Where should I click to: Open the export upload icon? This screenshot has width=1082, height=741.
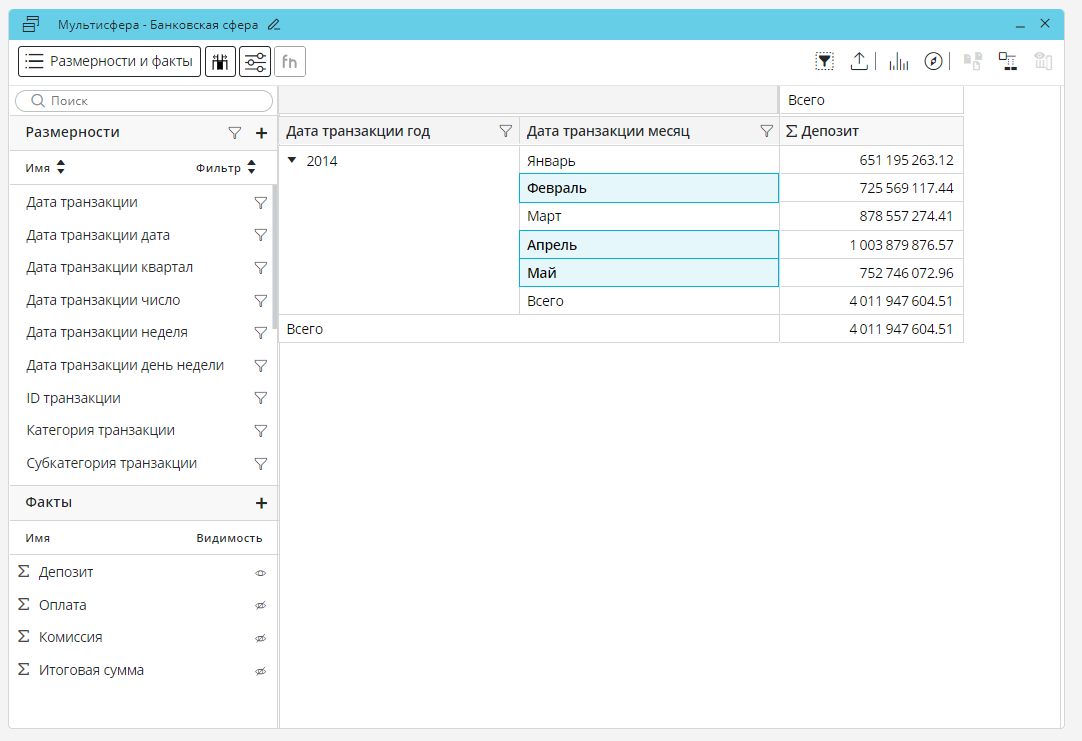859,62
